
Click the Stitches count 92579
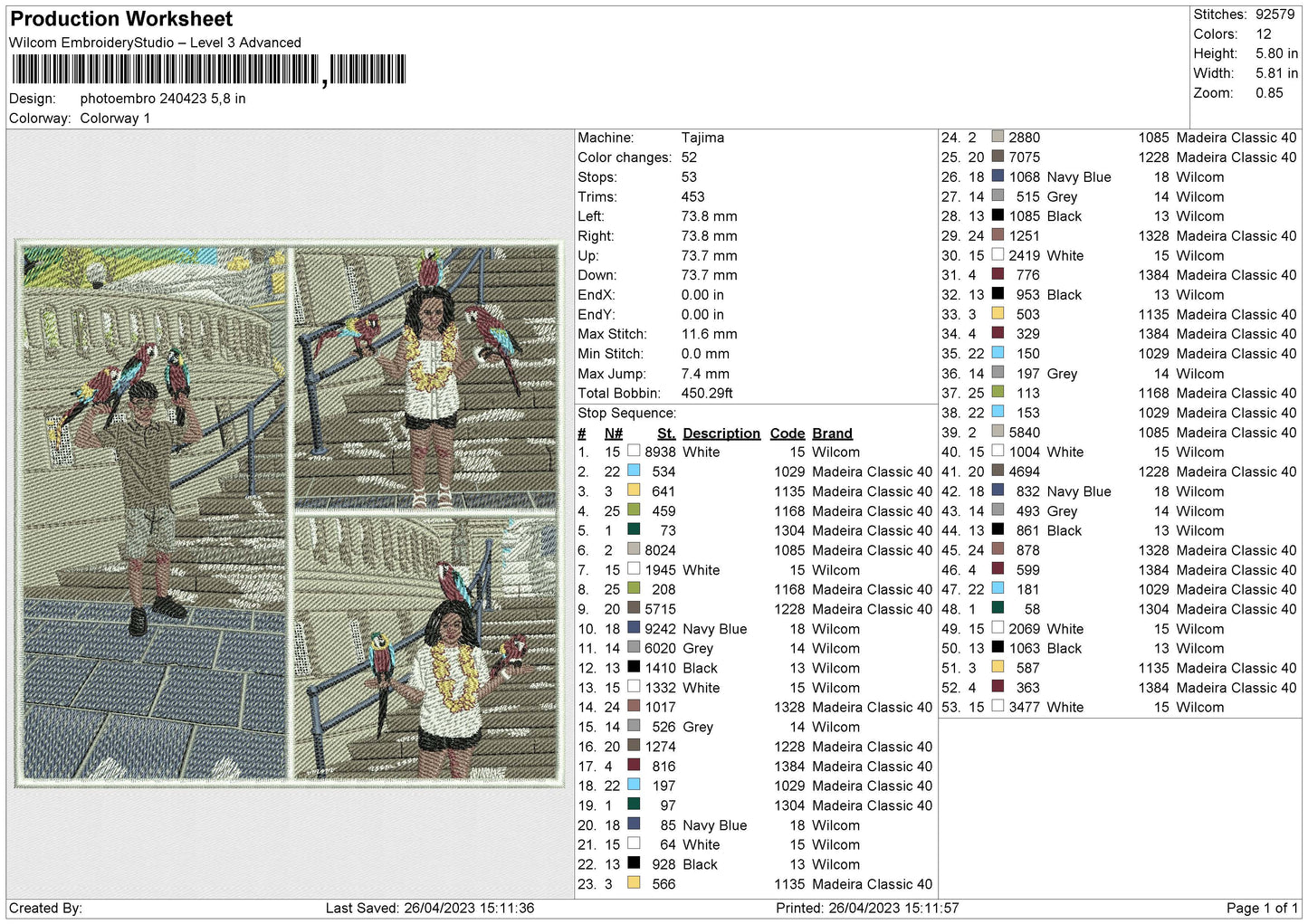click(x=1275, y=14)
